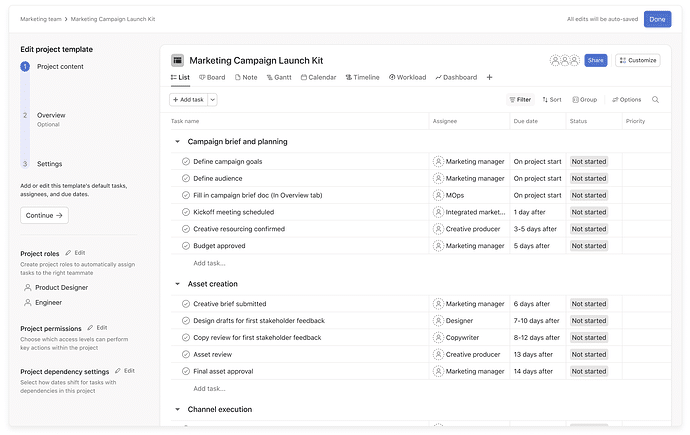This screenshot has height=435, width=690.
Task: Click assignee icon for Define campaign goals
Action: pyautogui.click(x=438, y=161)
